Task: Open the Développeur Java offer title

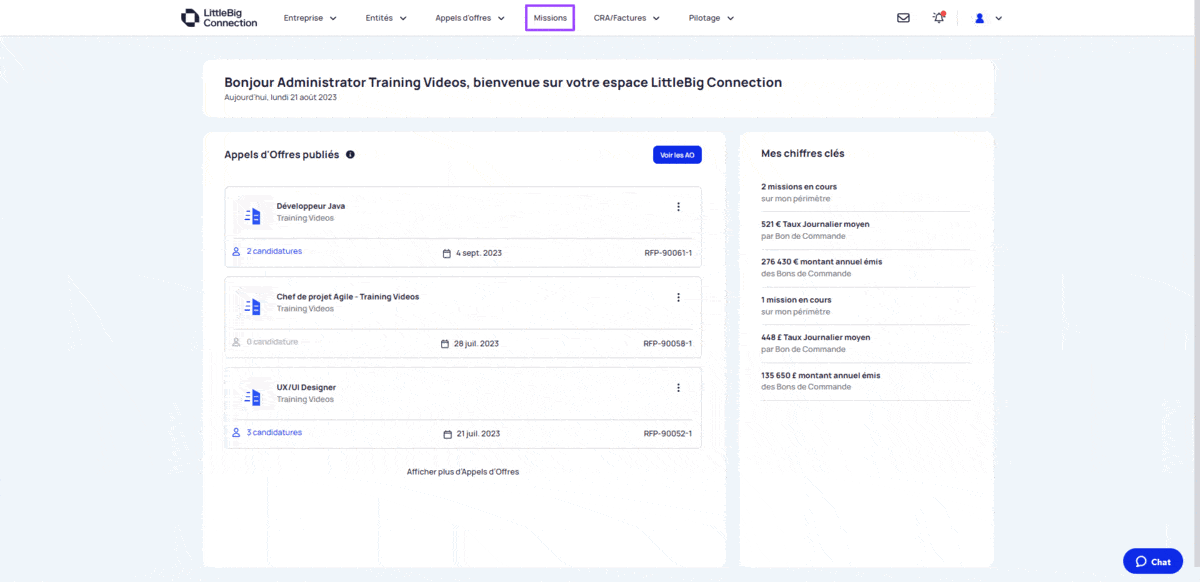Action: pyautogui.click(x=311, y=206)
